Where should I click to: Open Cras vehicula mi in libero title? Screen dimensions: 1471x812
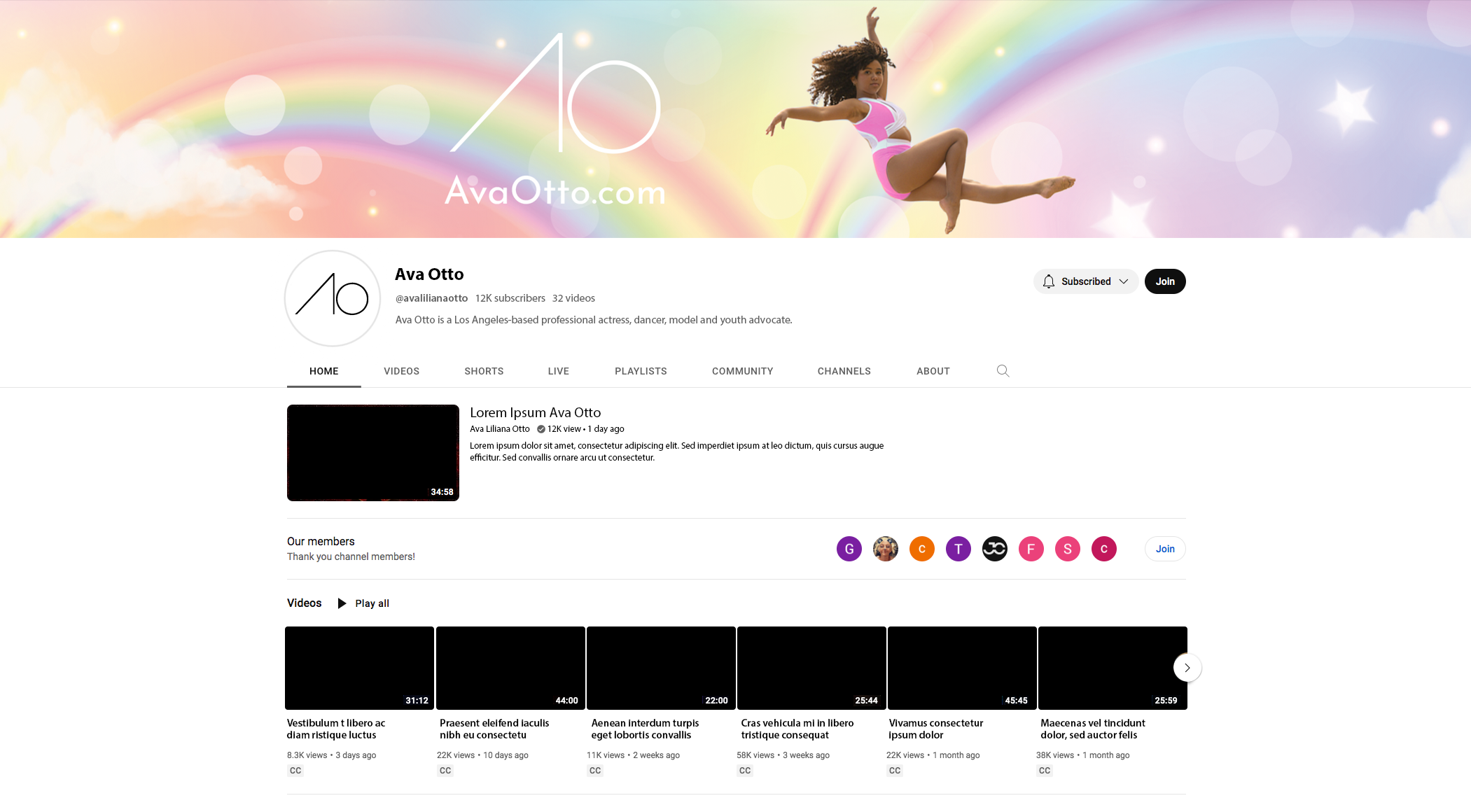point(797,729)
